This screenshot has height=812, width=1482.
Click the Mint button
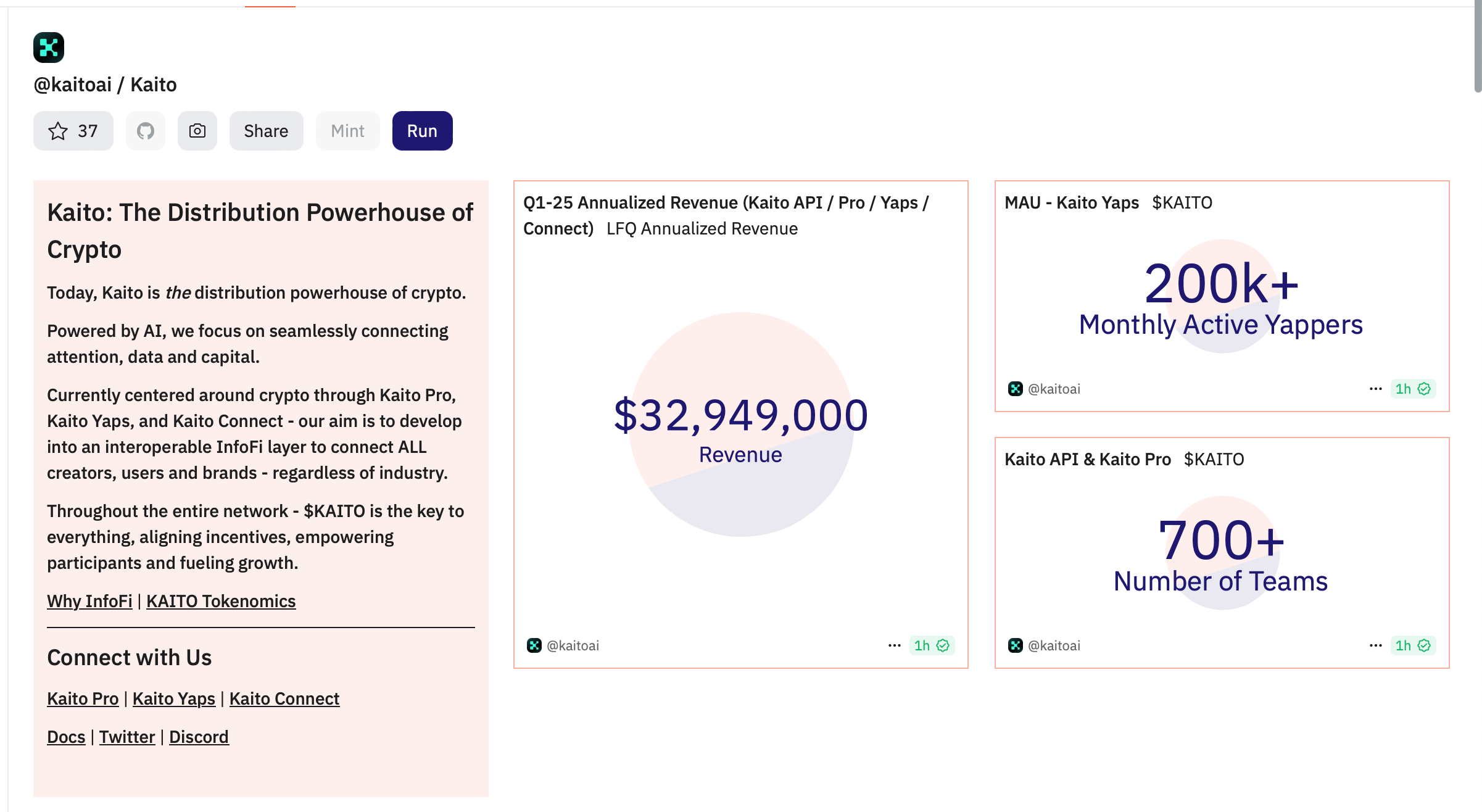tap(347, 131)
